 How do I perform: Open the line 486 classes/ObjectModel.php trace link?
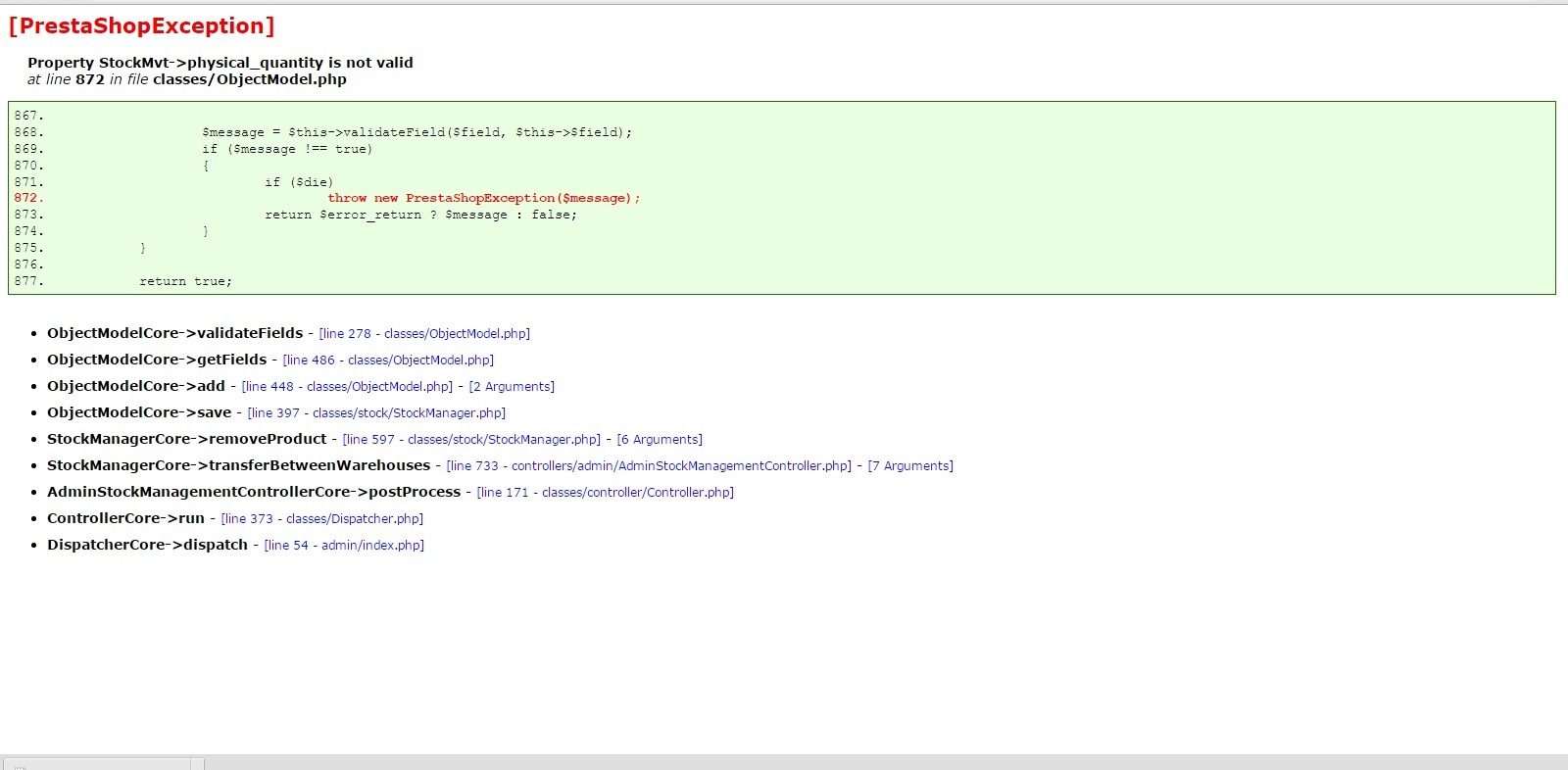coord(388,361)
